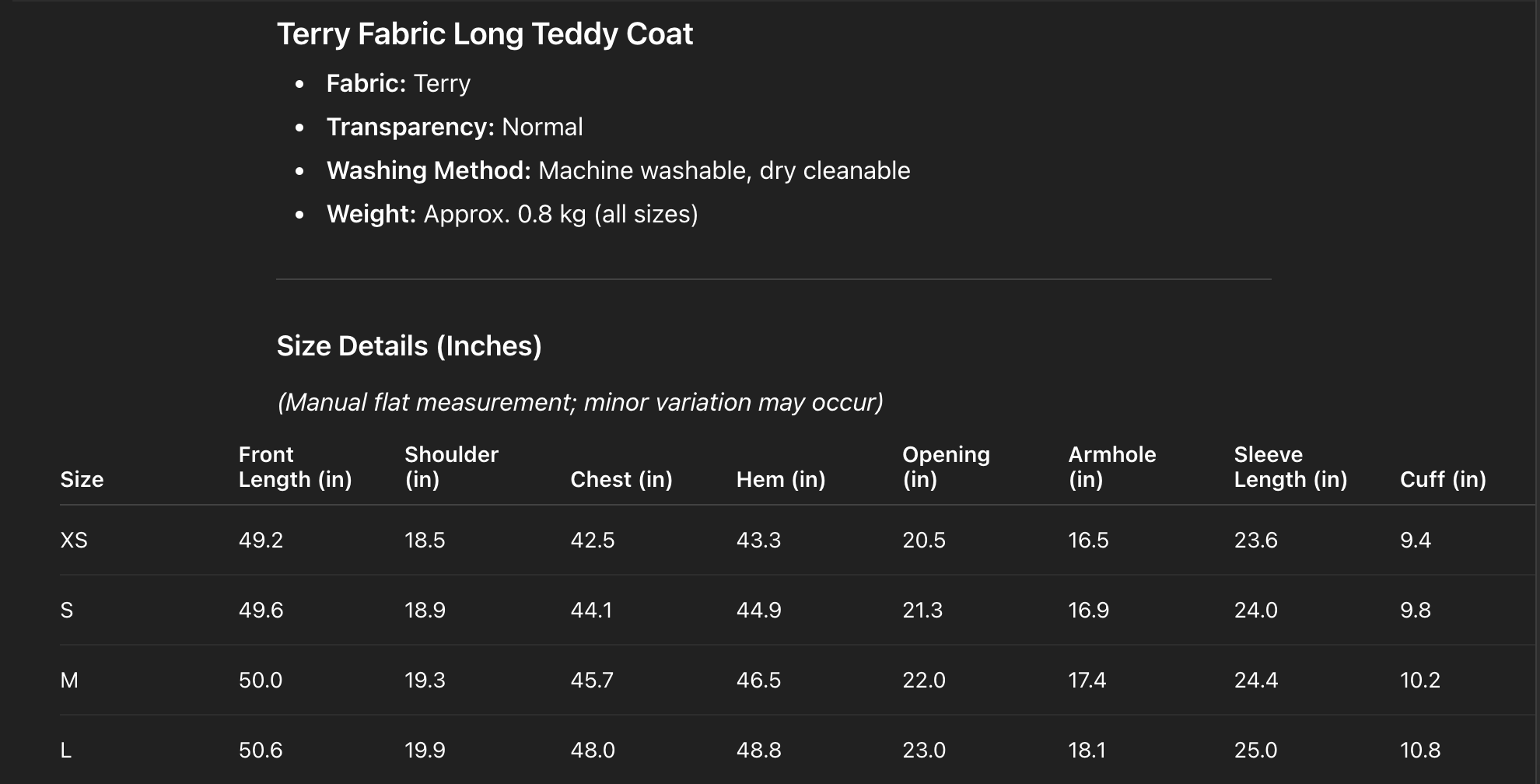Select the M size row label
The width and height of the screenshot is (1540, 784).
69,680
